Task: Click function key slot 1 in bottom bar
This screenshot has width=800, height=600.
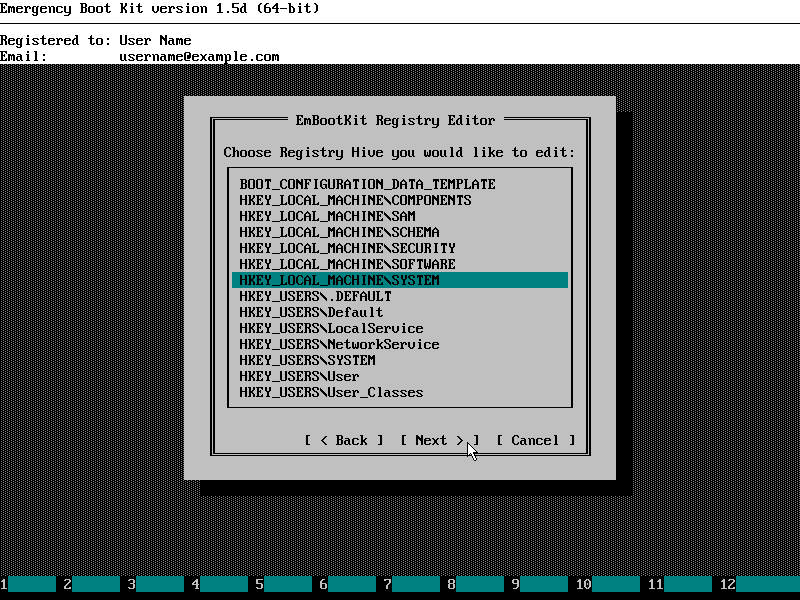Action: click(28, 584)
